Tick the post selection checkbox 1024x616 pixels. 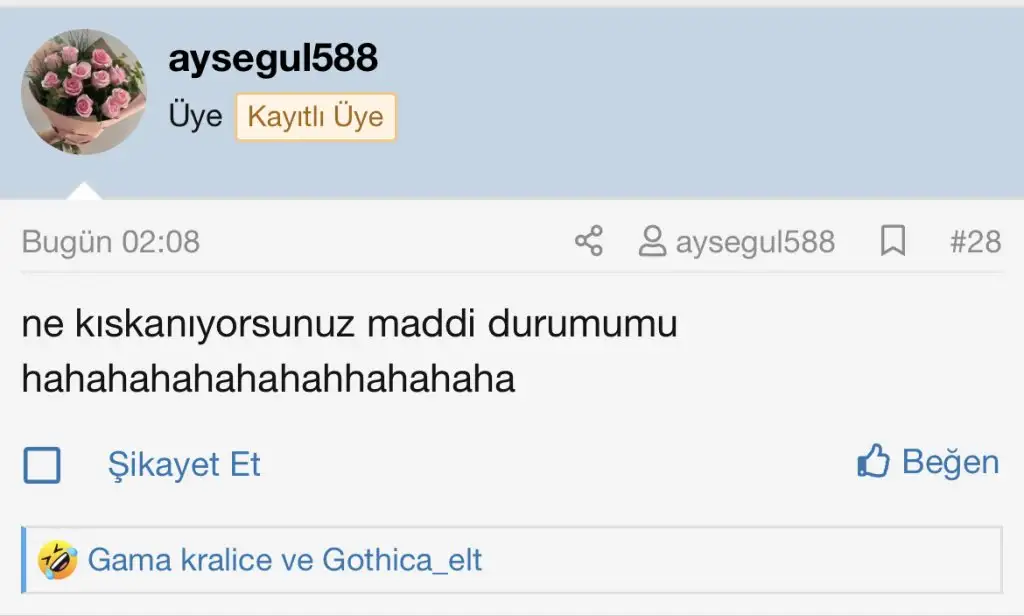(x=42, y=465)
